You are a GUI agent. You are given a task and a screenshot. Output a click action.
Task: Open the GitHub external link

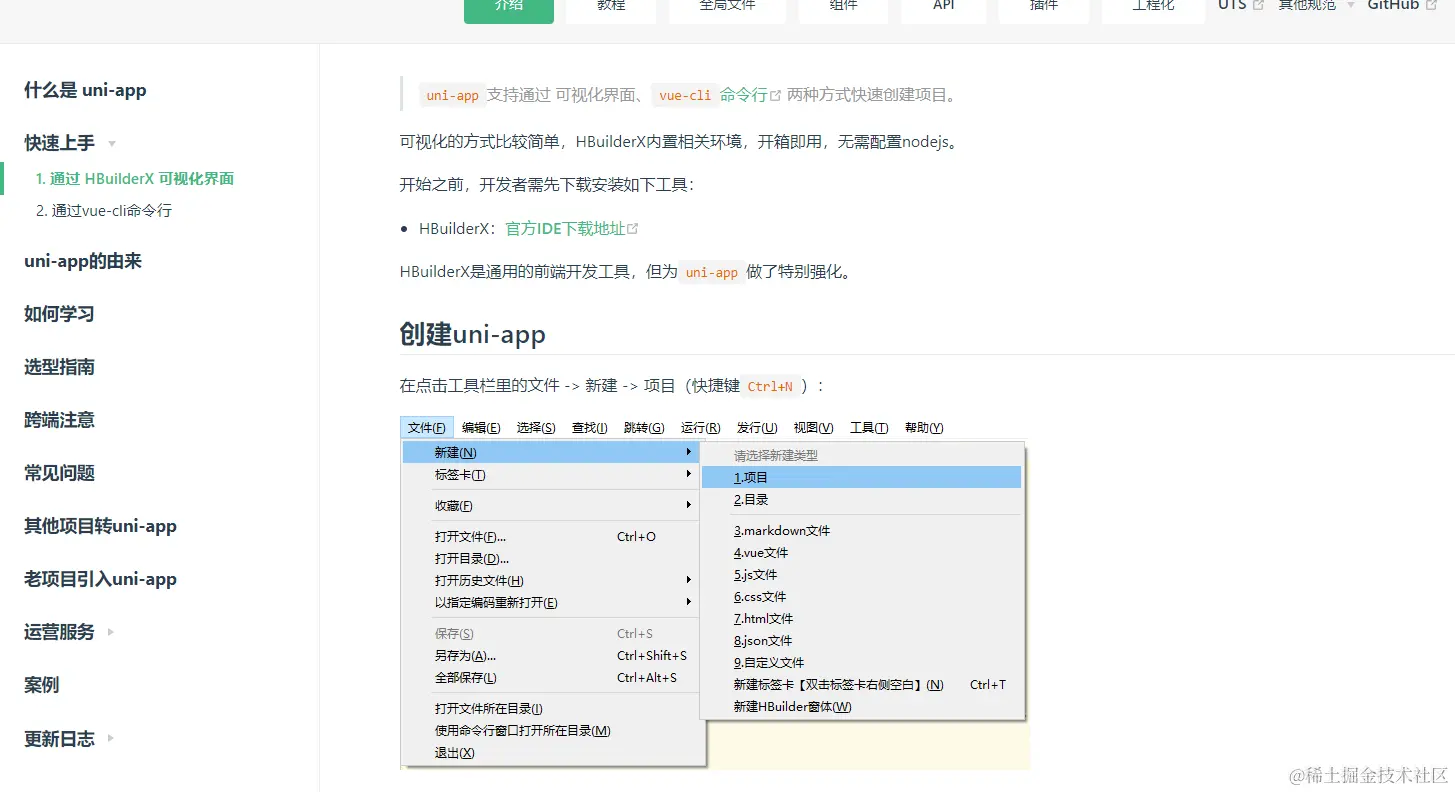click(x=1401, y=6)
